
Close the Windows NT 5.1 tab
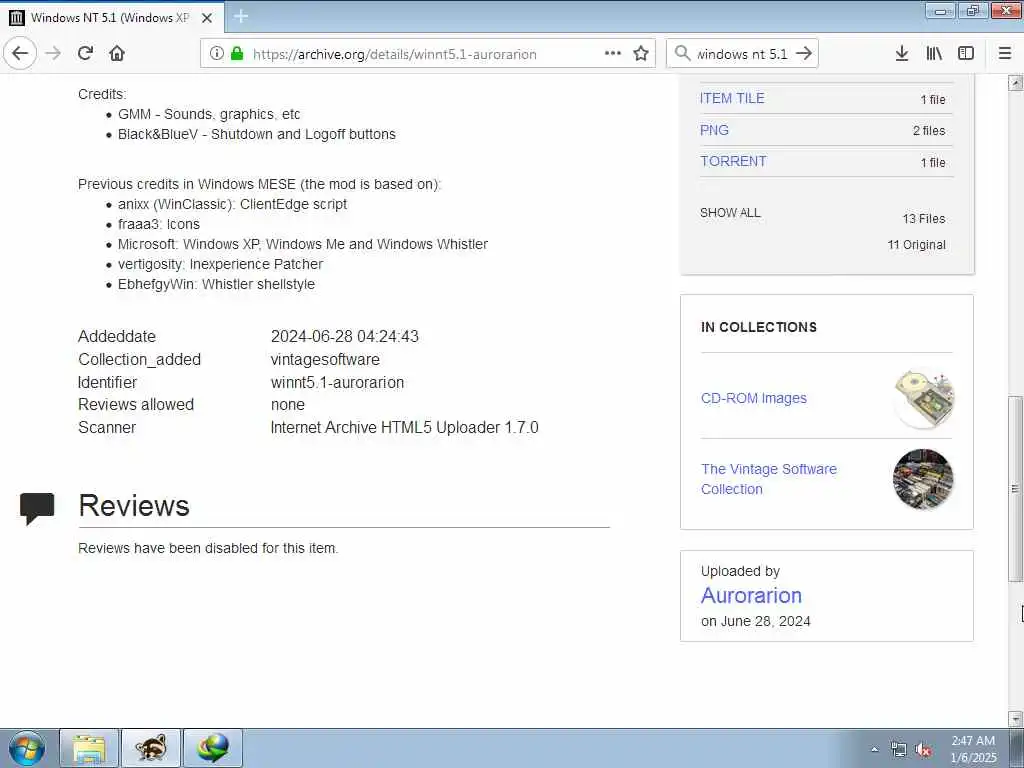coord(207,18)
